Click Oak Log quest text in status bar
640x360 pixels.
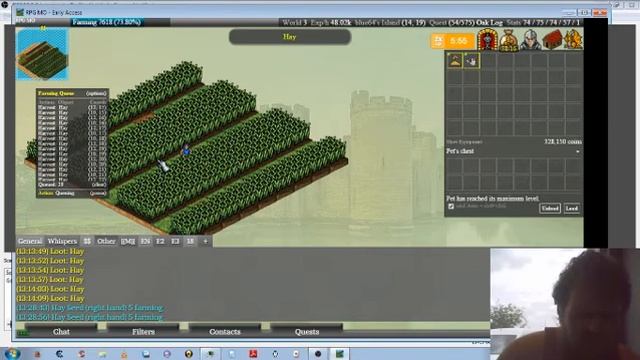489,22
